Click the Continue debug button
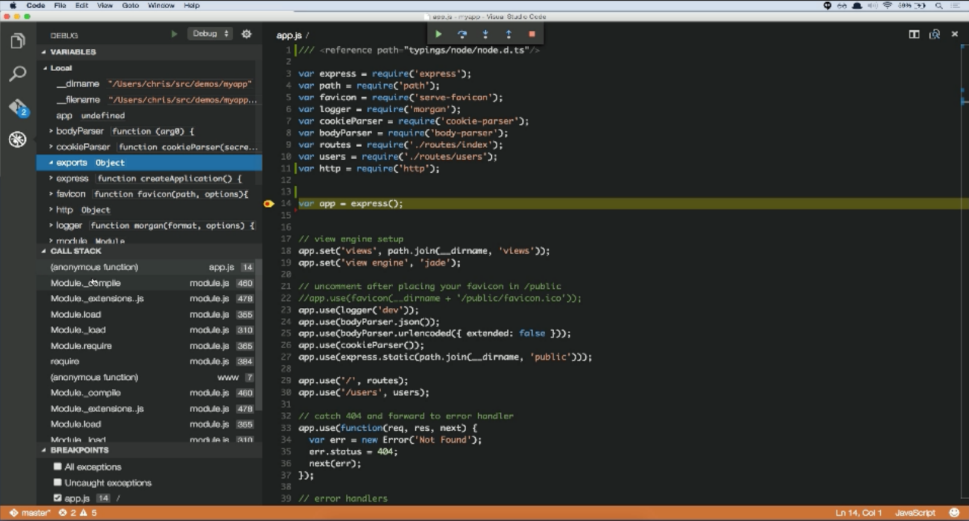The image size is (969, 521). tap(438, 34)
